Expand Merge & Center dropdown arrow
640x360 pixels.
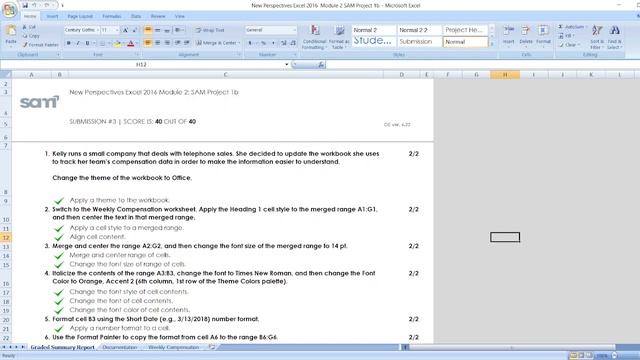(x=239, y=43)
